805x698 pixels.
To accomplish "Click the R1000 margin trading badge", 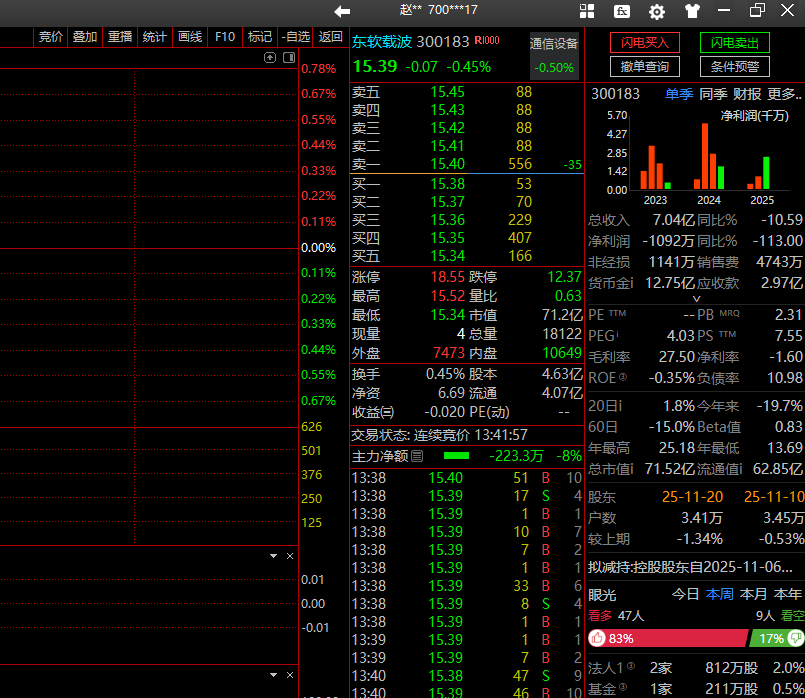I will [487, 40].
